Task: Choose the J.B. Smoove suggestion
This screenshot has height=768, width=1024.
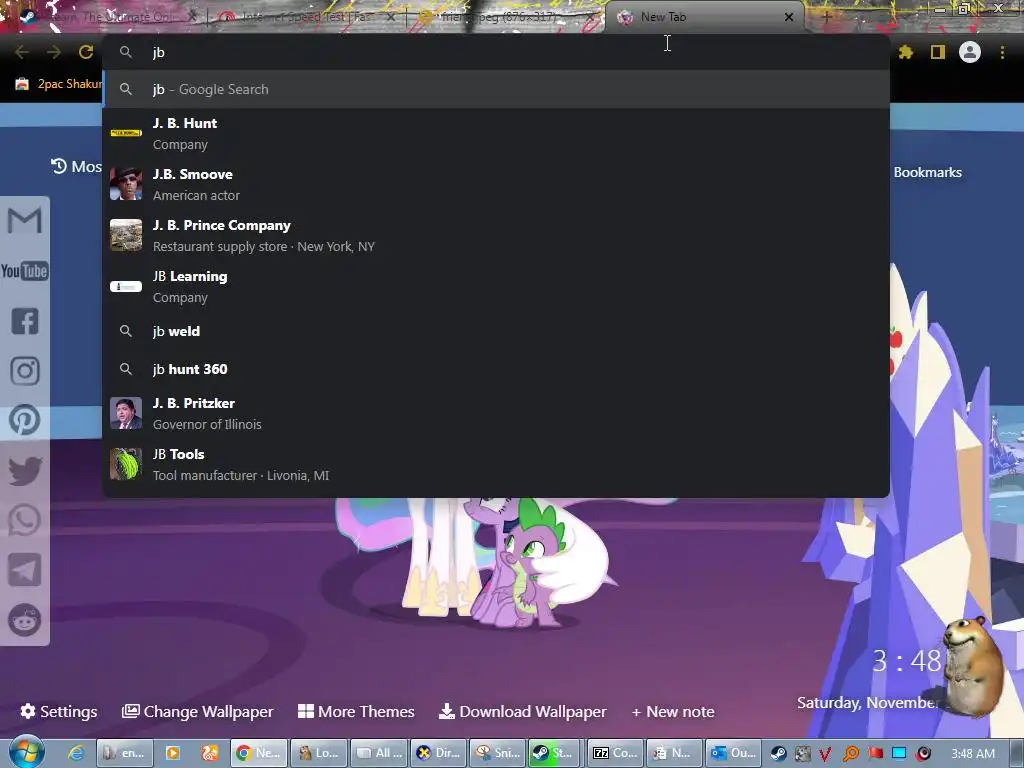Action: pos(496,184)
